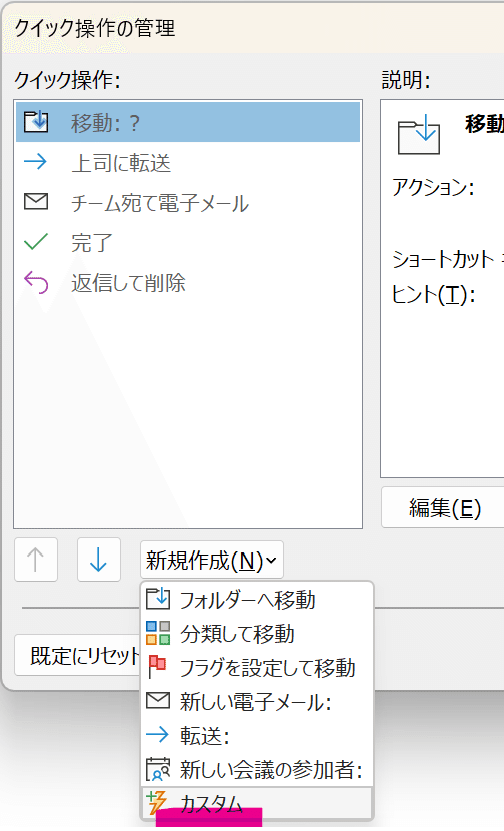Choose 新しい電子メール: from the menu
This screenshot has width=504, height=831.
257,701
